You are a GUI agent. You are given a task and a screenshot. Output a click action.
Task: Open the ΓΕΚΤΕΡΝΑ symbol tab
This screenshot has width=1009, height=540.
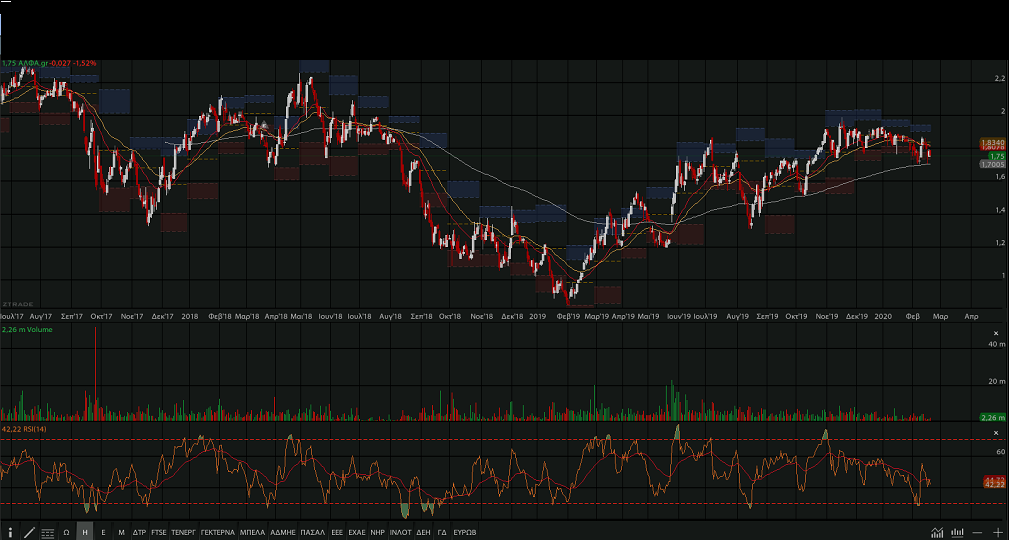click(217, 533)
